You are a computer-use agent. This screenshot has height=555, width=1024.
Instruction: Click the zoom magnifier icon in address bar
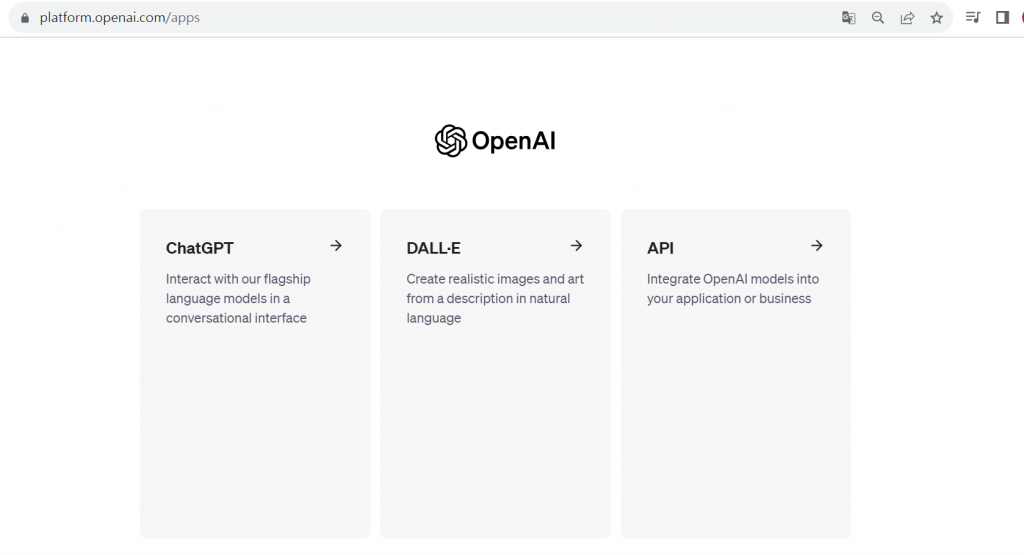(878, 18)
